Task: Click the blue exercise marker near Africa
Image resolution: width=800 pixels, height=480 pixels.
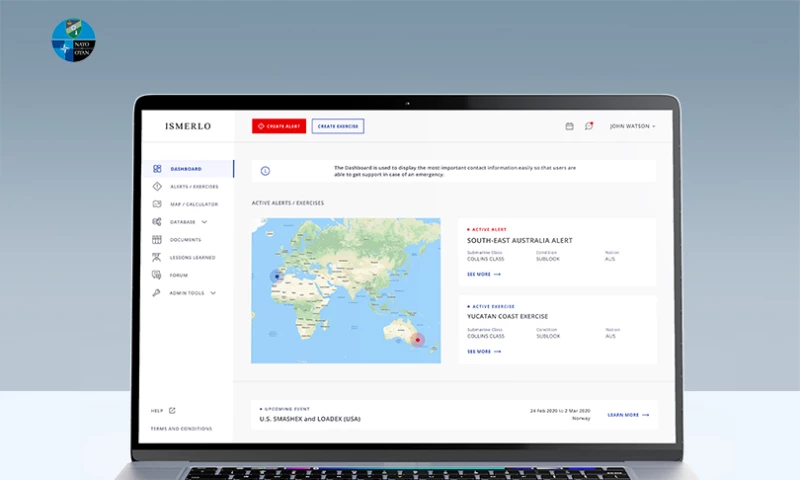Action: [x=277, y=276]
